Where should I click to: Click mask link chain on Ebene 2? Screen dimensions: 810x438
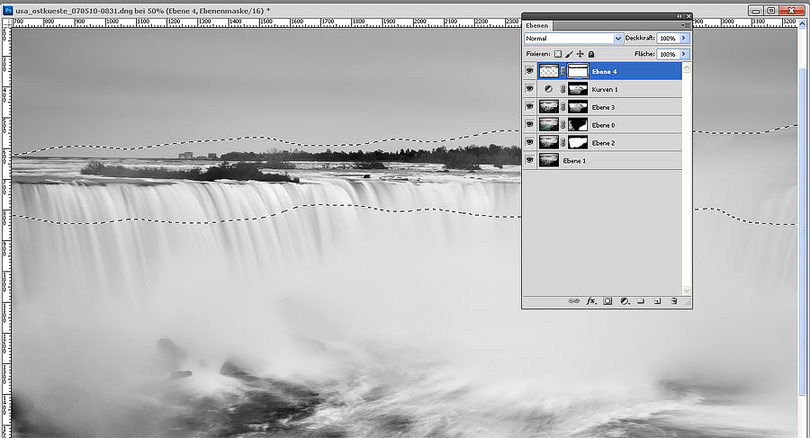click(x=563, y=143)
